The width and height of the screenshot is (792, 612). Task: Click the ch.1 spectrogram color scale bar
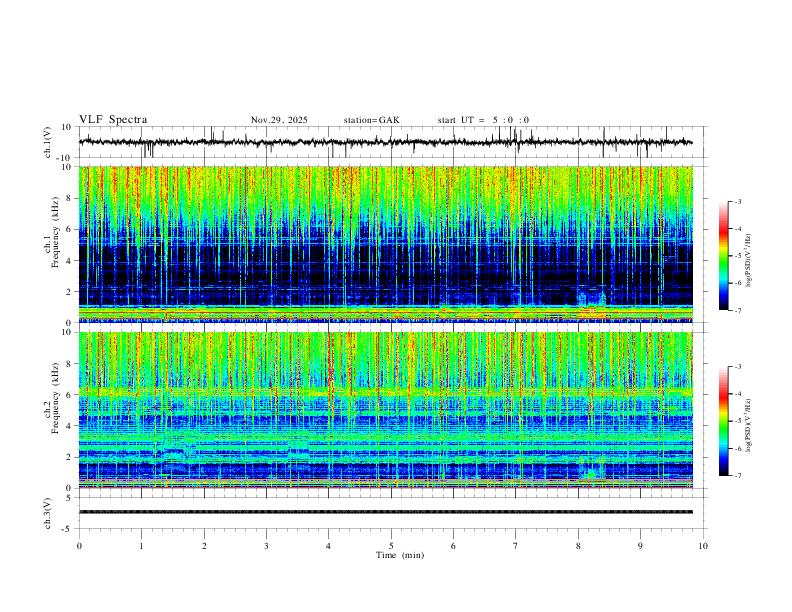click(x=724, y=256)
